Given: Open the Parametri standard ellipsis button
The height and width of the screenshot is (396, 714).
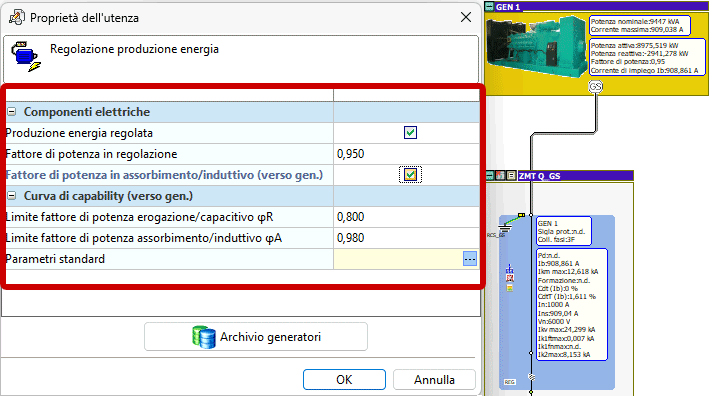Looking at the screenshot, I should pyautogui.click(x=469, y=259).
